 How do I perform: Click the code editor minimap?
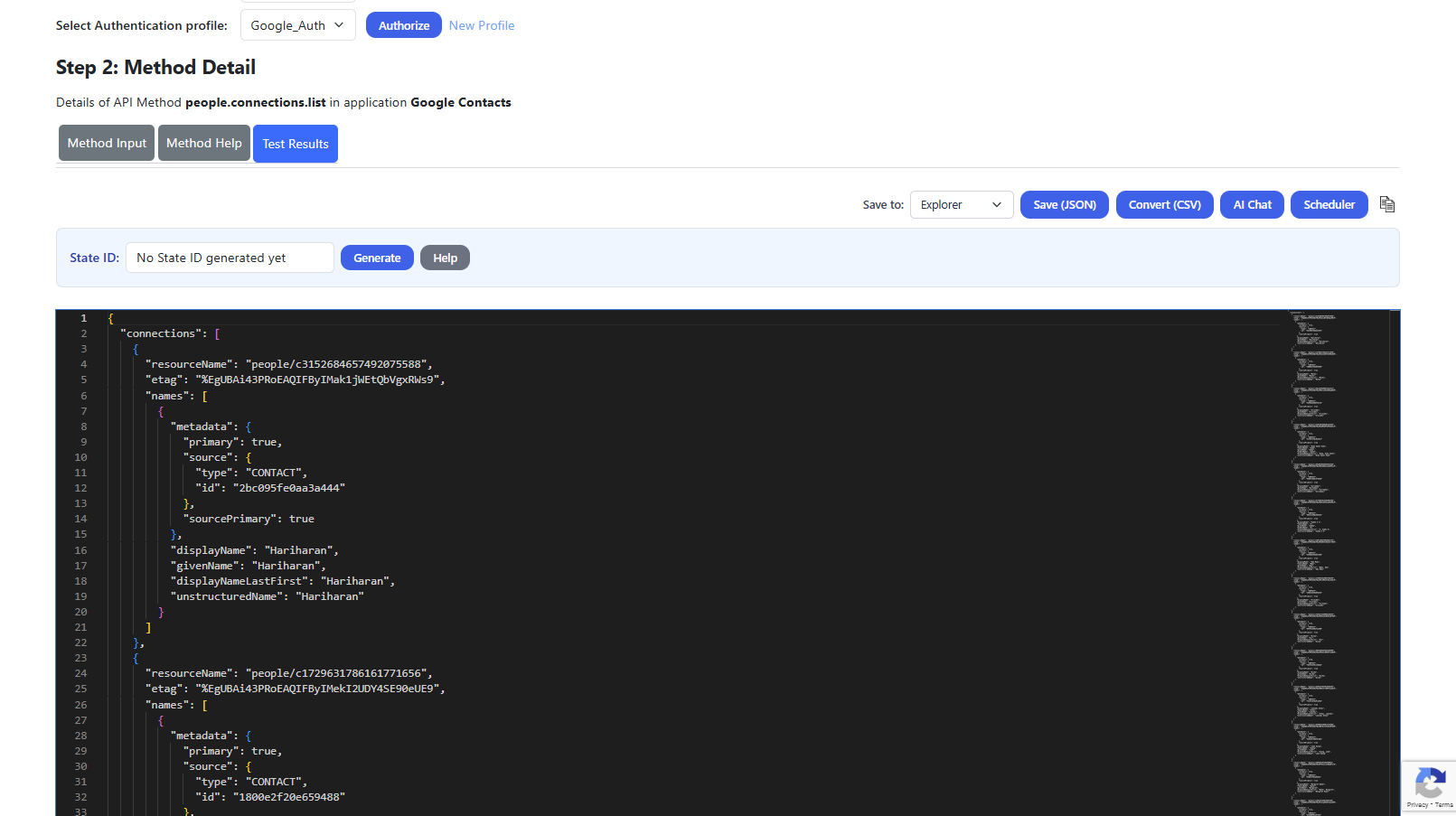coord(1338,563)
